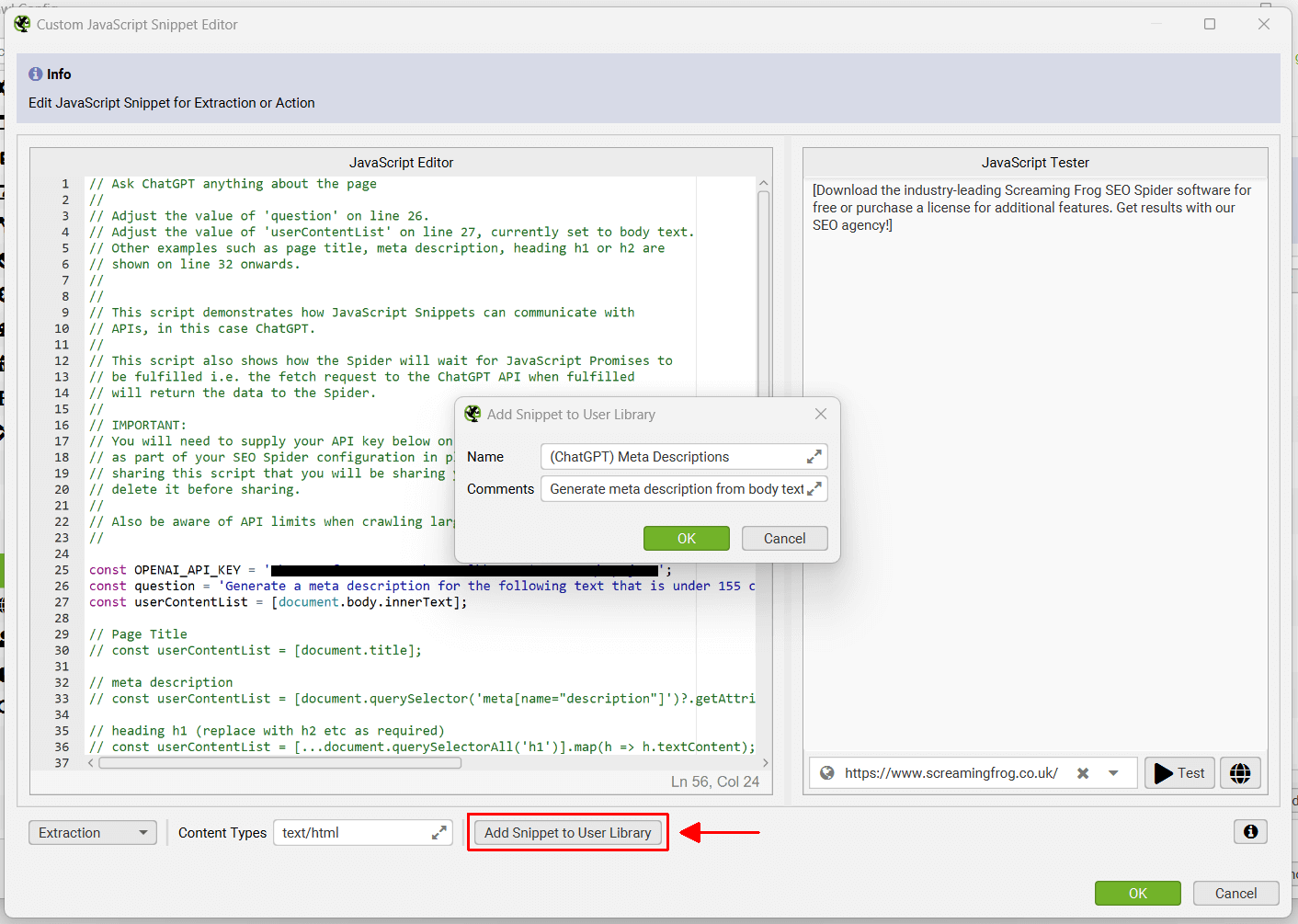
Task: Click the tester URL field screamingfrog.co.uk
Action: [x=973, y=773]
